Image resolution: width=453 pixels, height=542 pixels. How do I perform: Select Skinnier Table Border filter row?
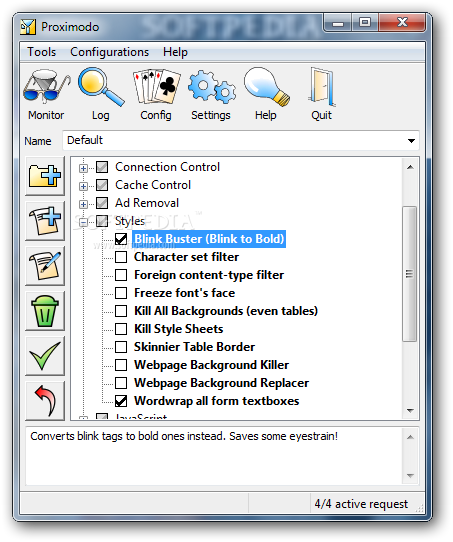pyautogui.click(x=195, y=347)
